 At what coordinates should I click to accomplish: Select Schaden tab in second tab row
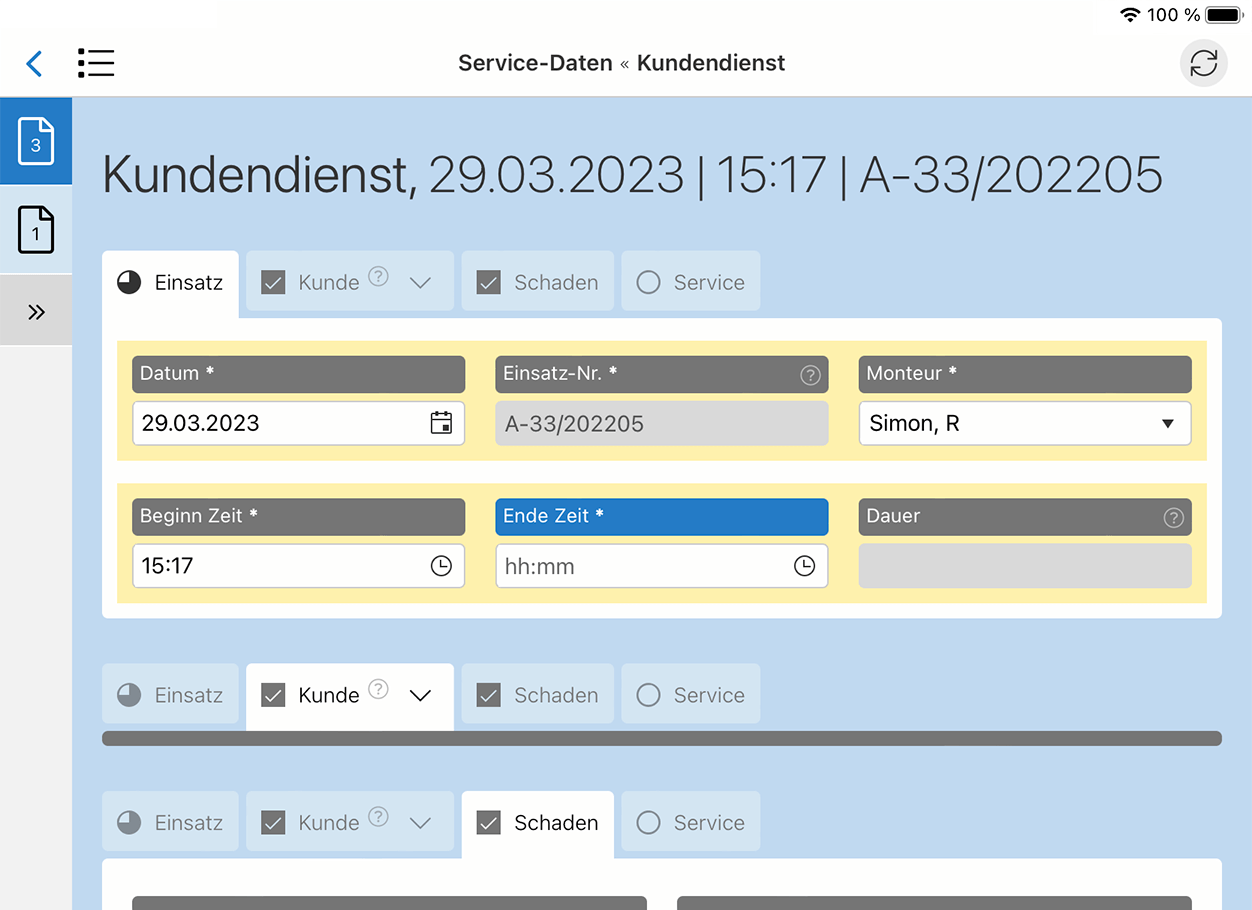point(538,695)
